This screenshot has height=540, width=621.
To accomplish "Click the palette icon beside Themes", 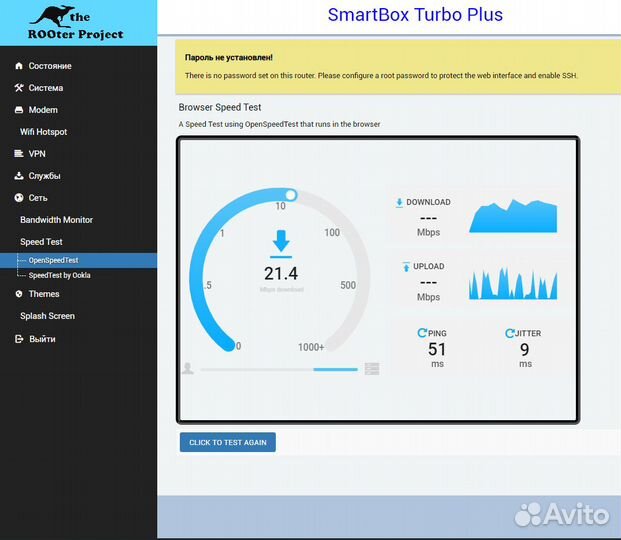I will point(19,294).
